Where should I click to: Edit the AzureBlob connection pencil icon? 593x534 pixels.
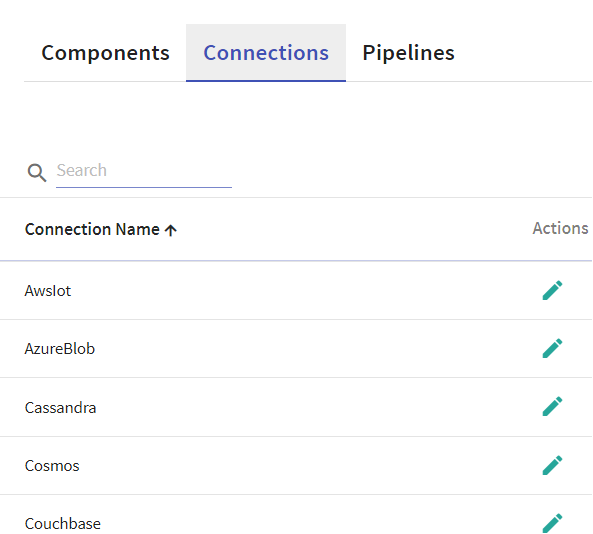pyautogui.click(x=553, y=348)
